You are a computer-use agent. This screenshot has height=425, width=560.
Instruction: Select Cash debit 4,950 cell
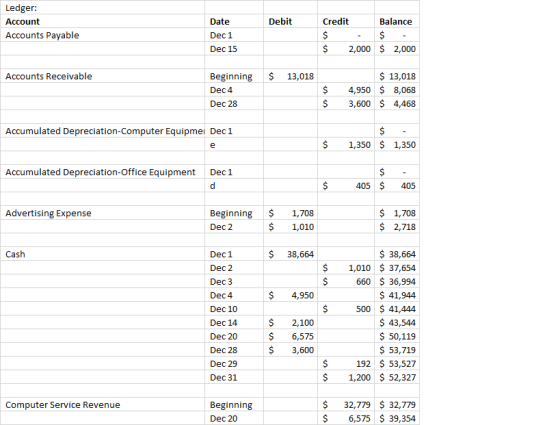pyautogui.click(x=290, y=295)
